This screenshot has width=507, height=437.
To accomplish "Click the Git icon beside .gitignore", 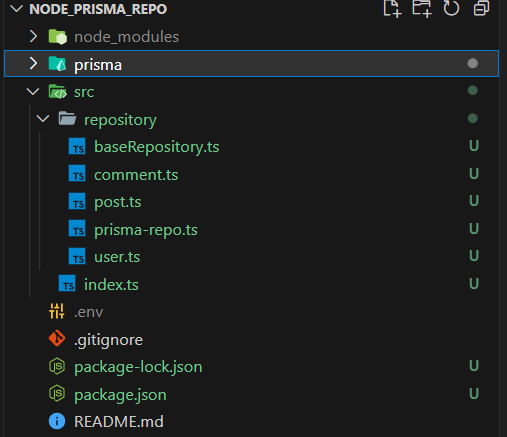I will (x=57, y=339).
